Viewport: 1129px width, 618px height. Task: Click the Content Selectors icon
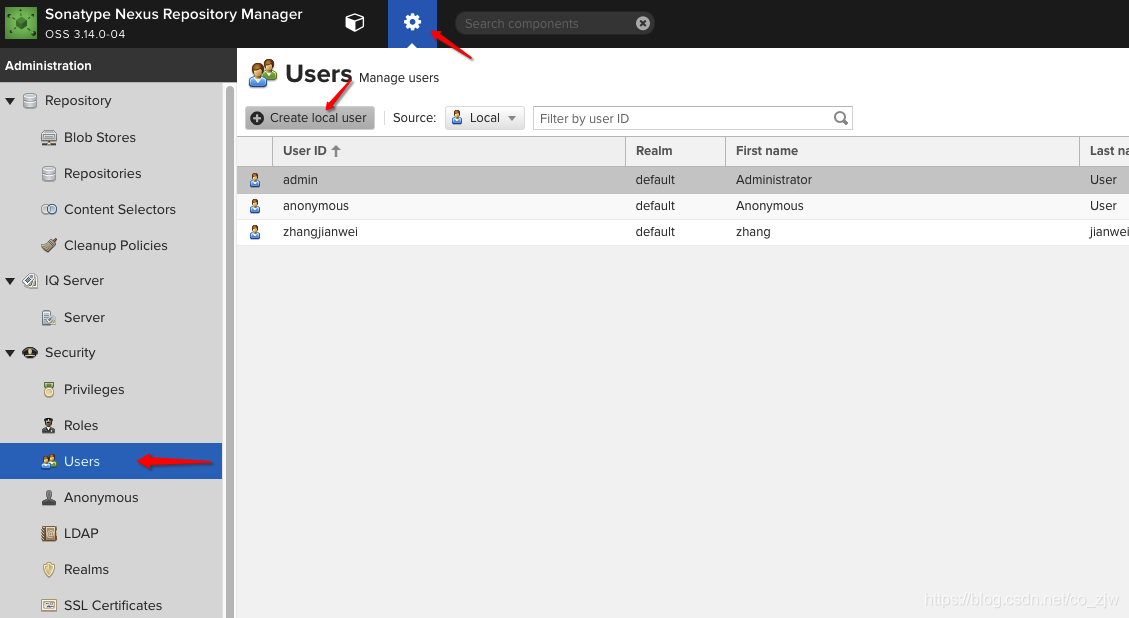(x=49, y=210)
